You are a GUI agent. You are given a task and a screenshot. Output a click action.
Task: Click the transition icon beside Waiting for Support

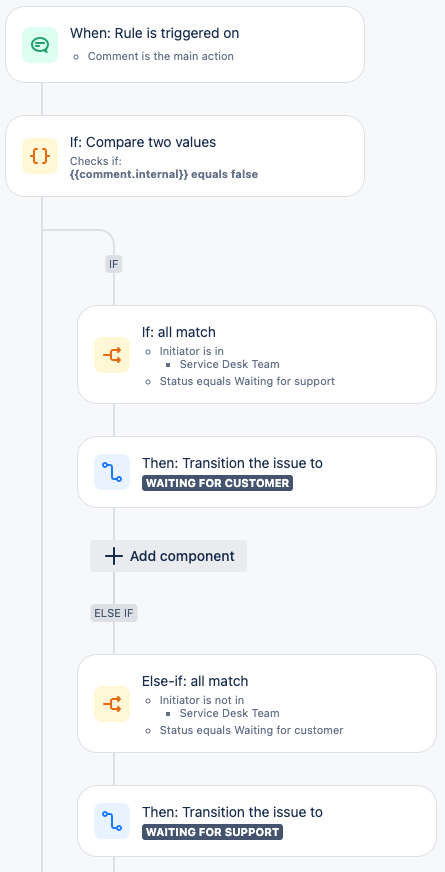point(112,821)
